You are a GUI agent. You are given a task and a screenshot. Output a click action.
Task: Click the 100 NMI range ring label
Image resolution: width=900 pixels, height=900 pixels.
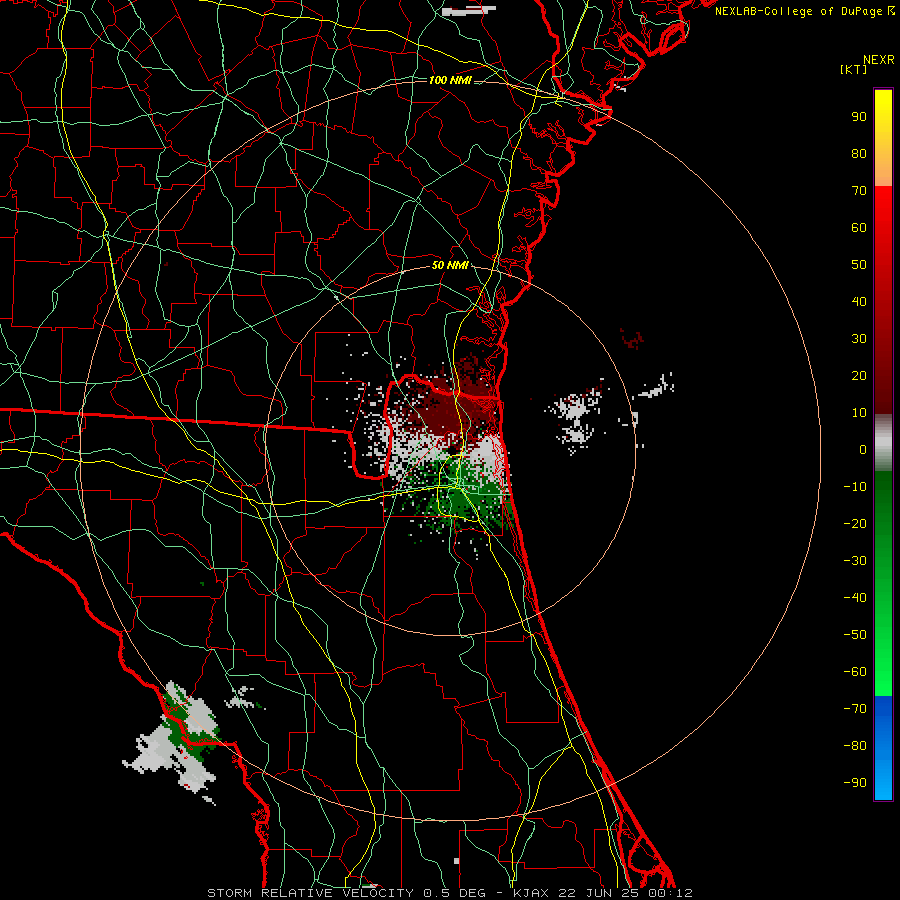point(450,80)
